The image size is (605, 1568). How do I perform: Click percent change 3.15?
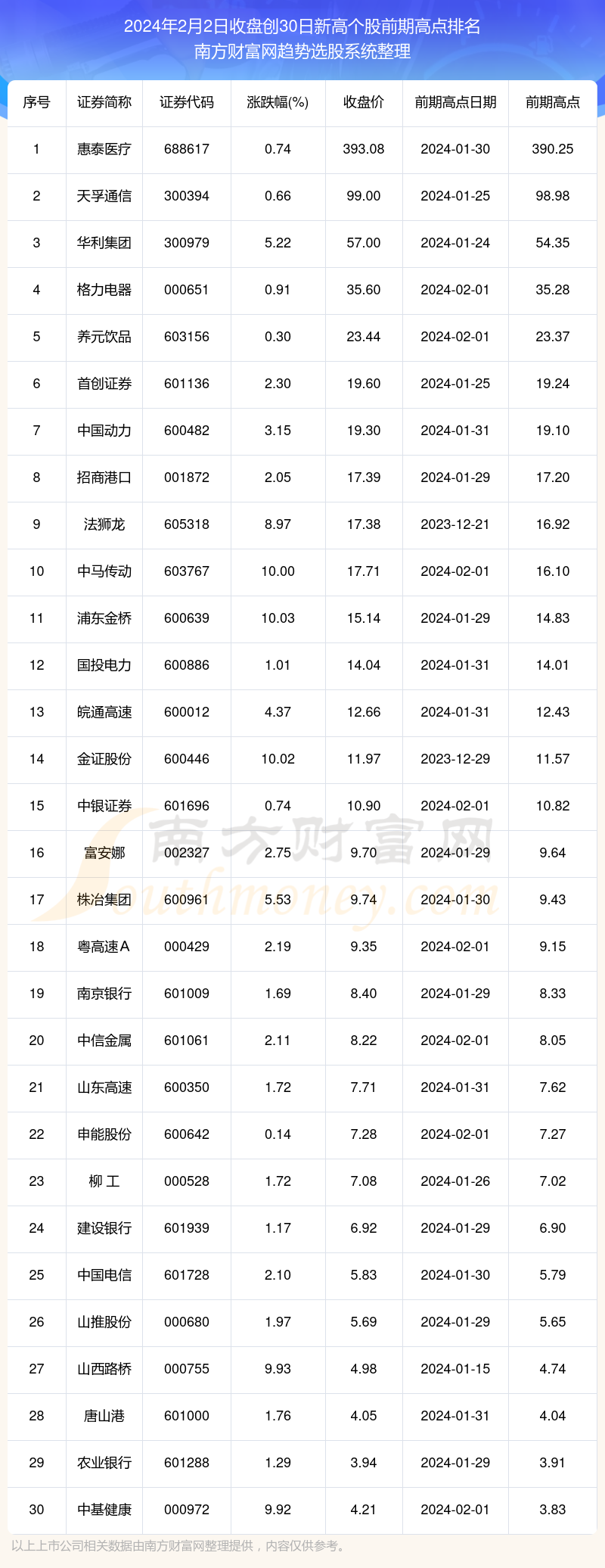click(x=278, y=431)
